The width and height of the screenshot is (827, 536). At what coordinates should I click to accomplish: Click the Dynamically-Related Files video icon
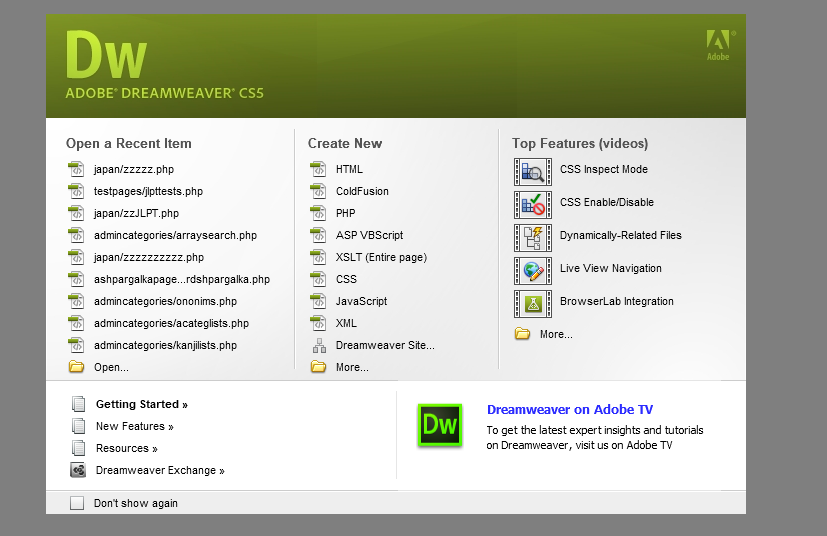coord(533,238)
